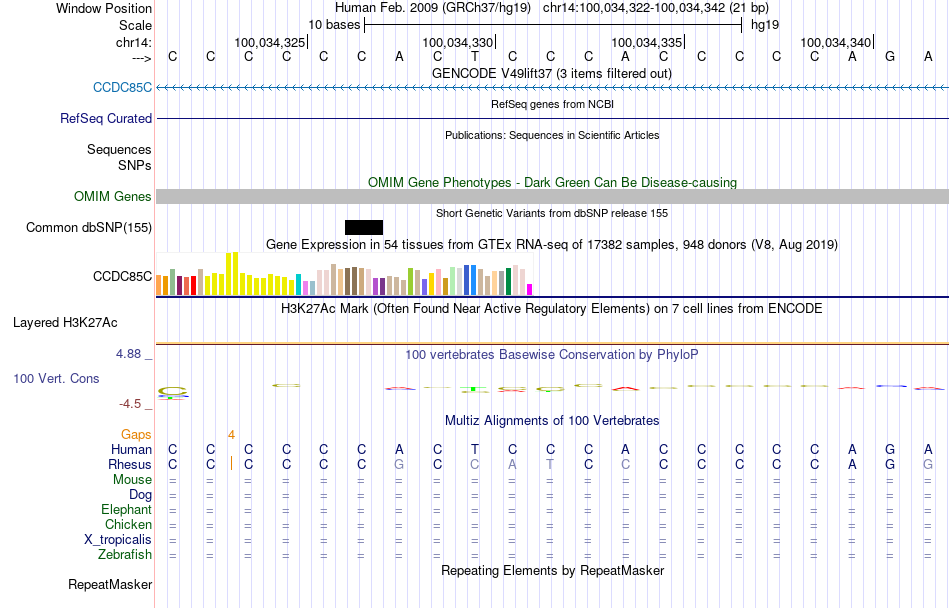Select the Elephant species label
950x608 pixels.
pyautogui.click(x=127, y=509)
